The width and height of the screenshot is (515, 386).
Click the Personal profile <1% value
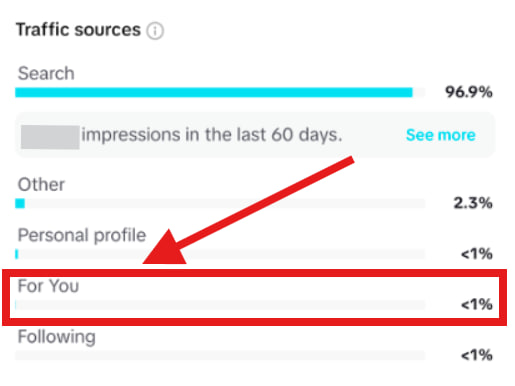(x=477, y=254)
